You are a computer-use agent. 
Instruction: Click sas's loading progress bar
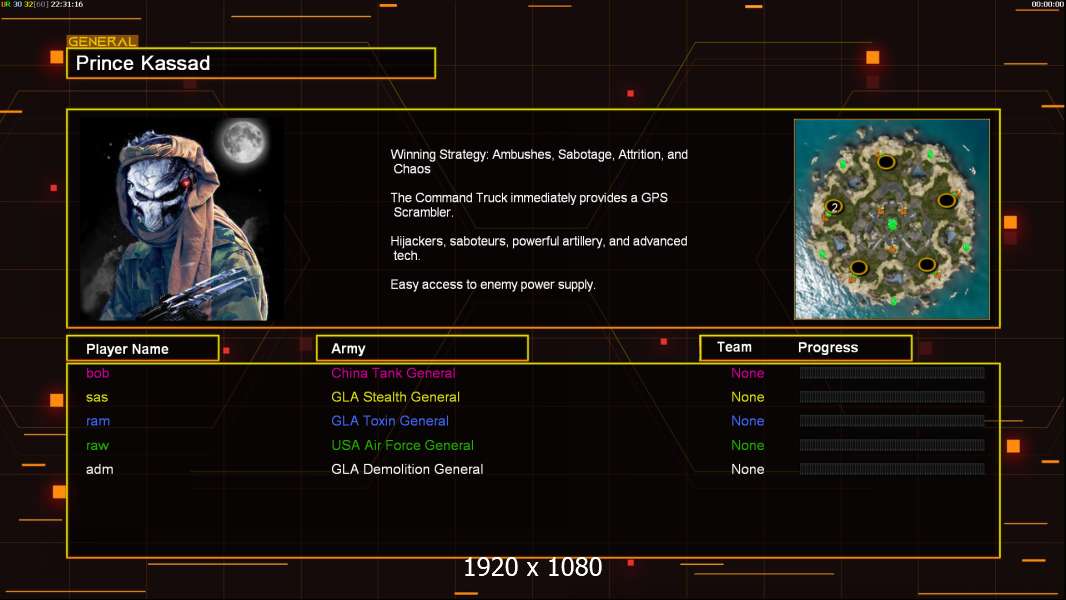click(892, 397)
